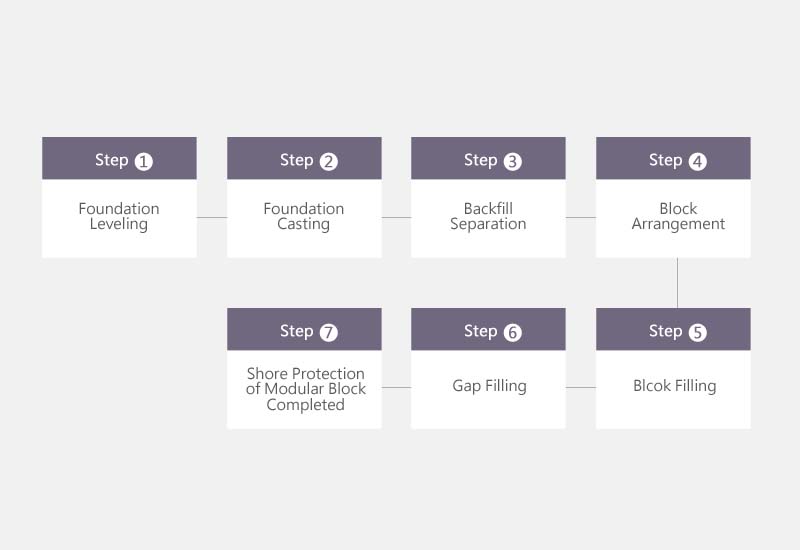This screenshot has width=800, height=550.
Task: Click the Block Arrangement box
Action: 673,218
